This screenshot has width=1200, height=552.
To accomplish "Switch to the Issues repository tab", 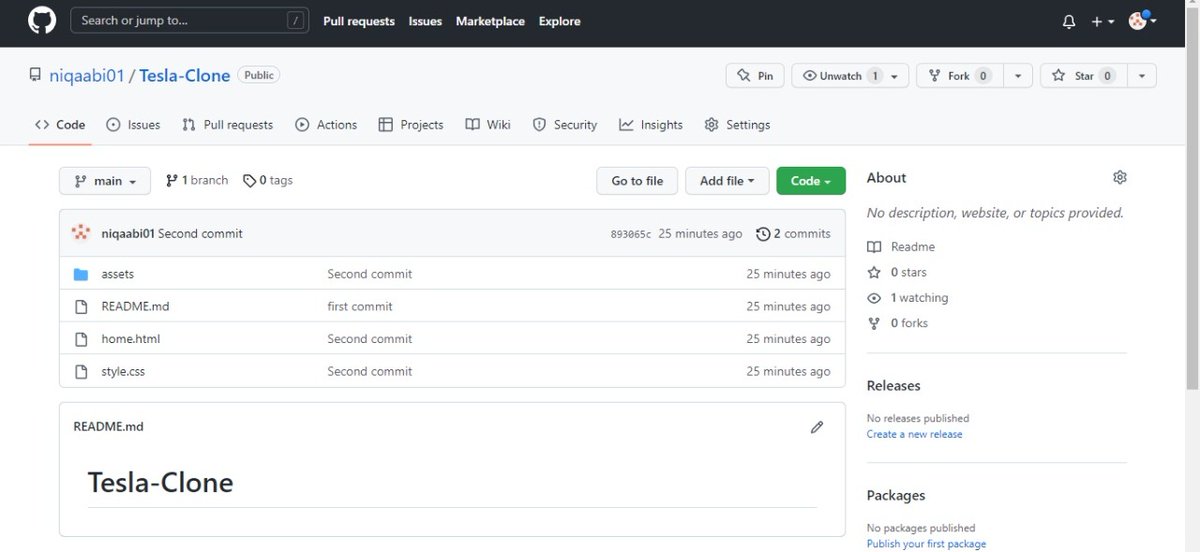I will 133,125.
